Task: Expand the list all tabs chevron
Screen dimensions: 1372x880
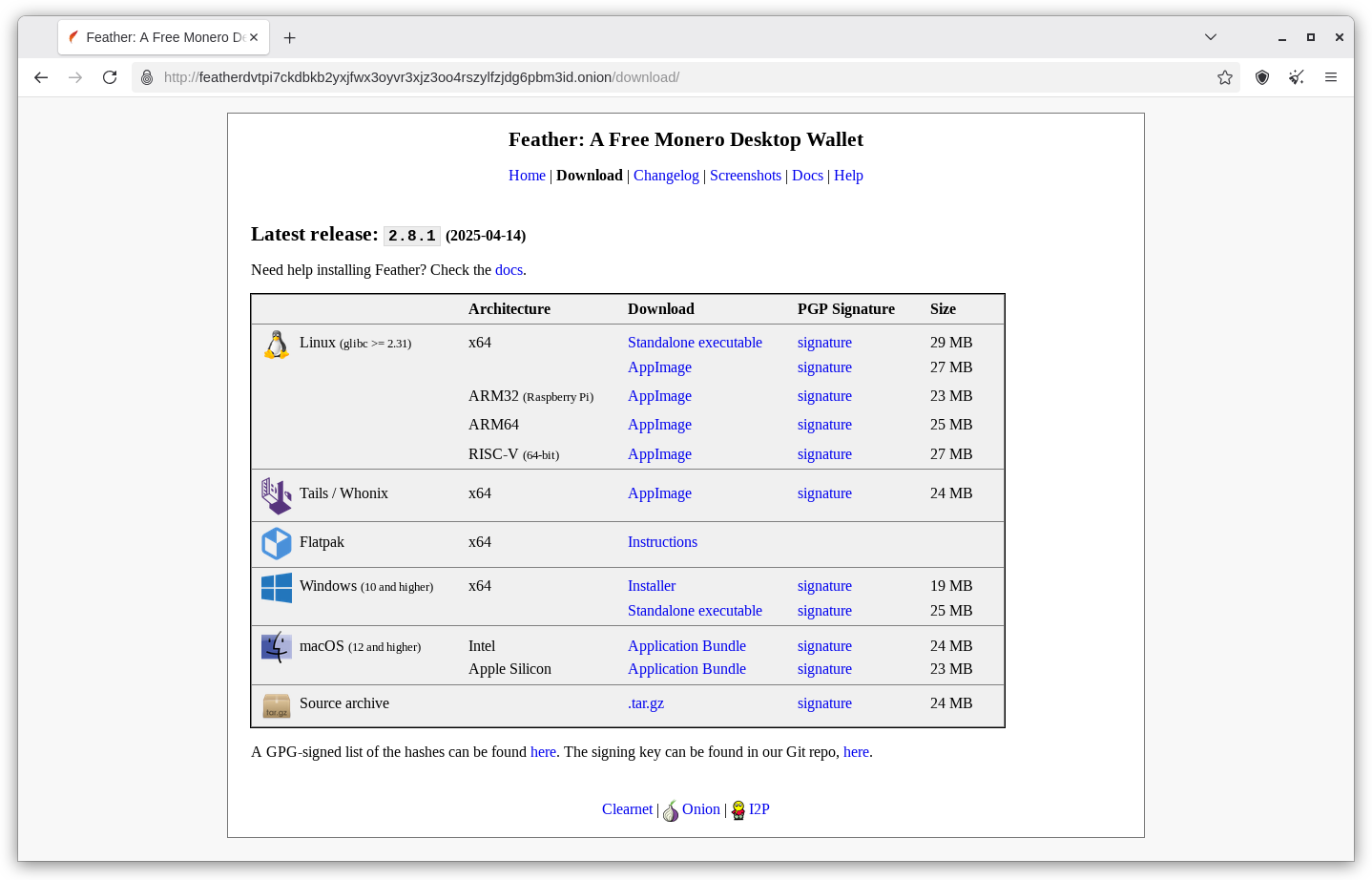Action: click(1211, 37)
